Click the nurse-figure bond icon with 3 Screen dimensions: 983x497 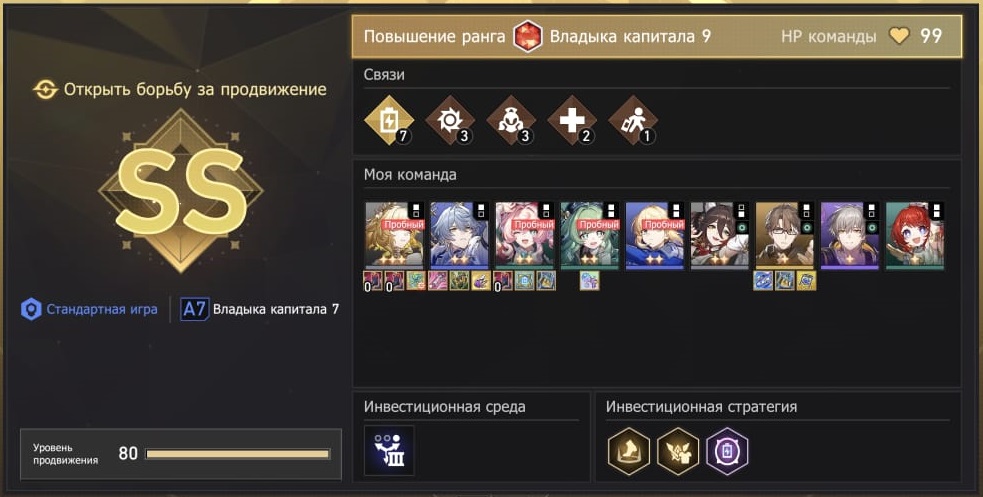[x=511, y=120]
